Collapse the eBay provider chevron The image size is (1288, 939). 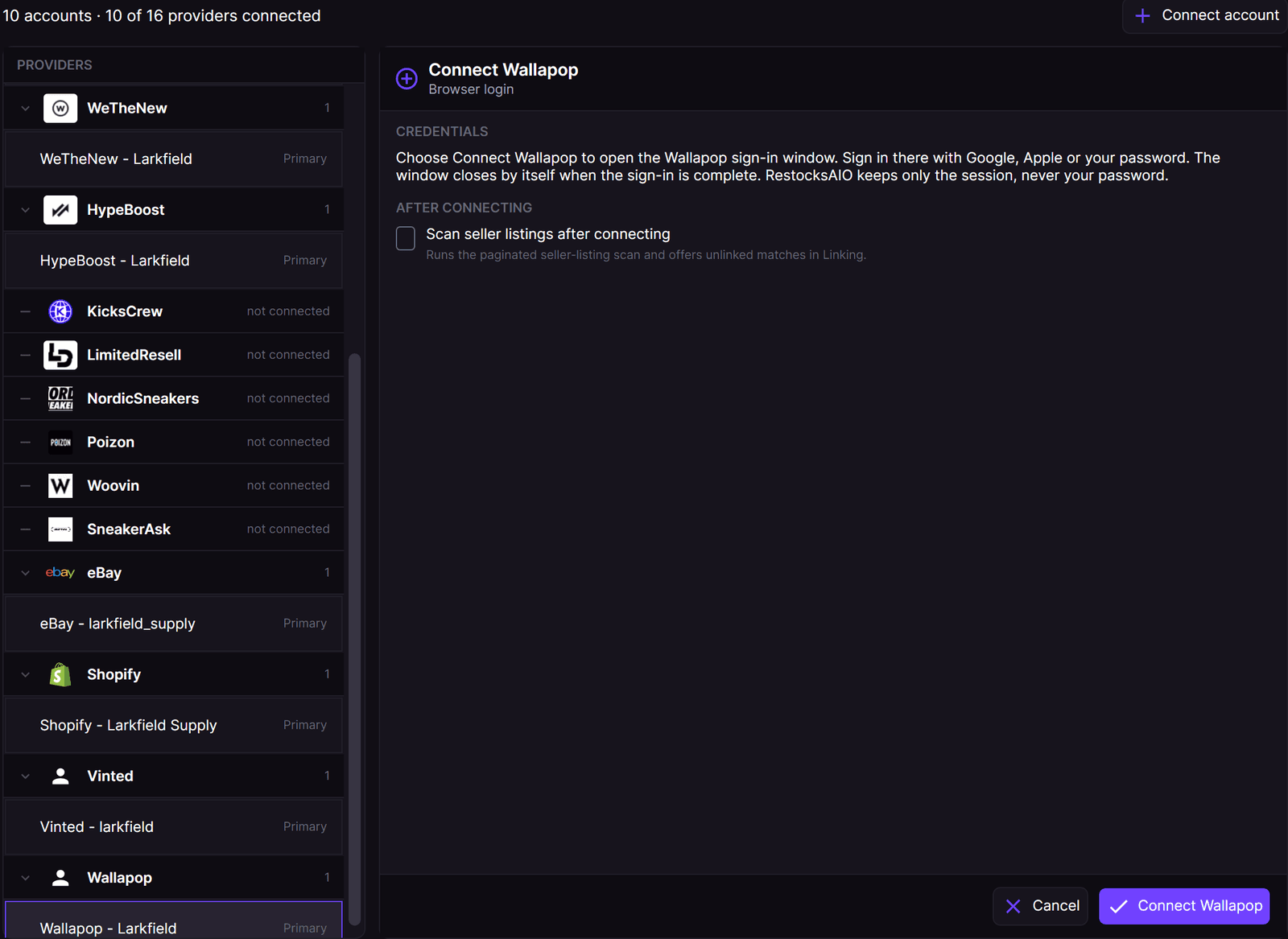(x=26, y=573)
